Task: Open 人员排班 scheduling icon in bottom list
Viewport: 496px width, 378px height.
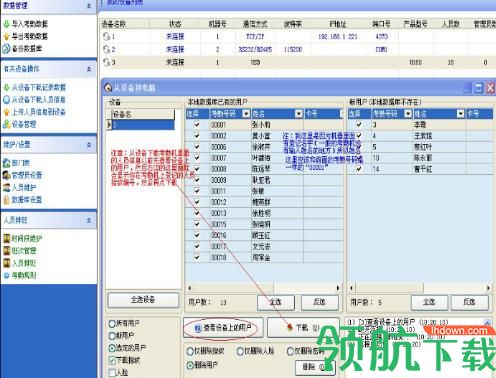Action: 6,263
